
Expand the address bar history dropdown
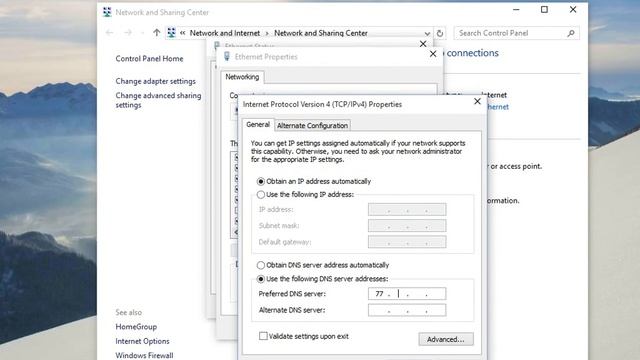tap(427, 33)
